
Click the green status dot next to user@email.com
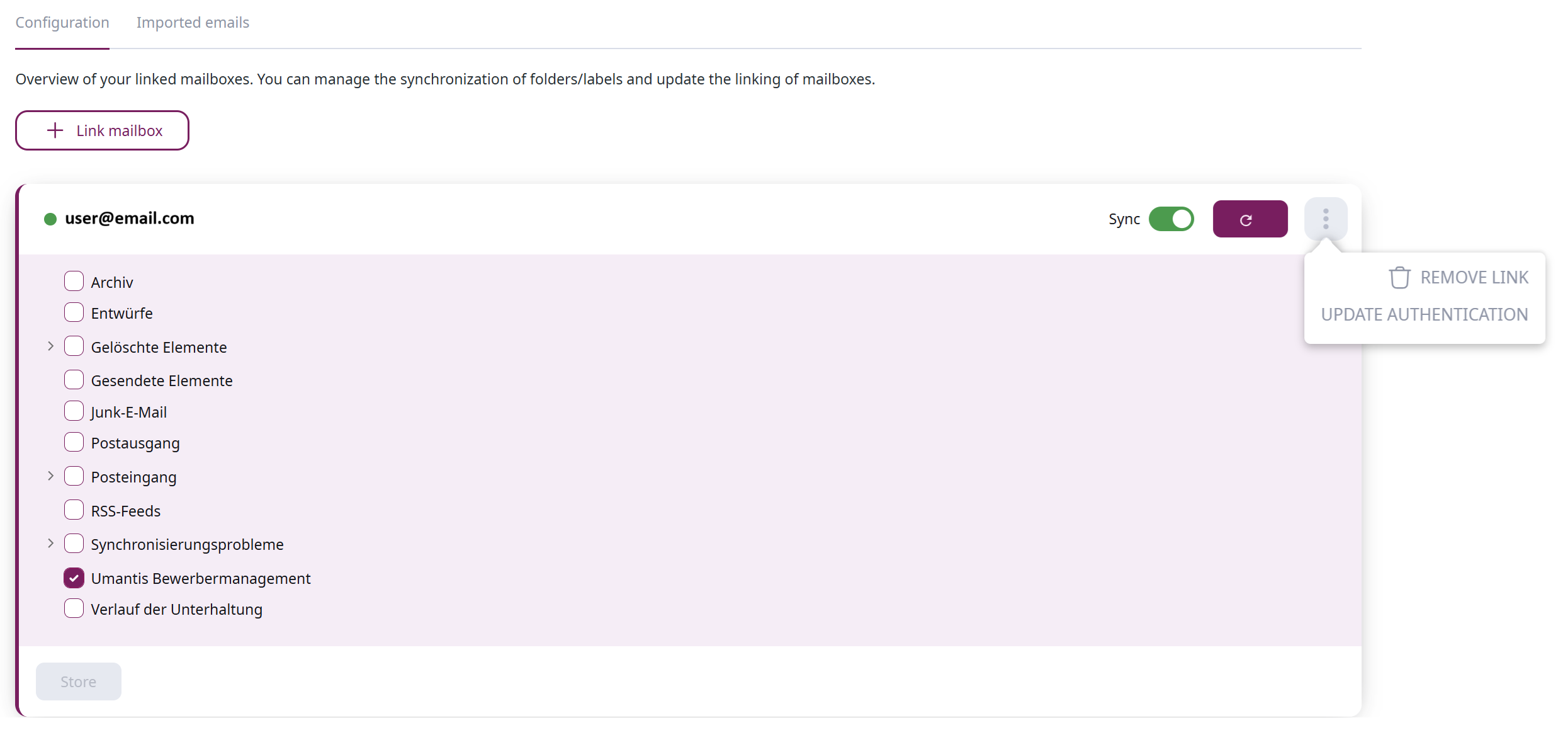[x=50, y=219]
